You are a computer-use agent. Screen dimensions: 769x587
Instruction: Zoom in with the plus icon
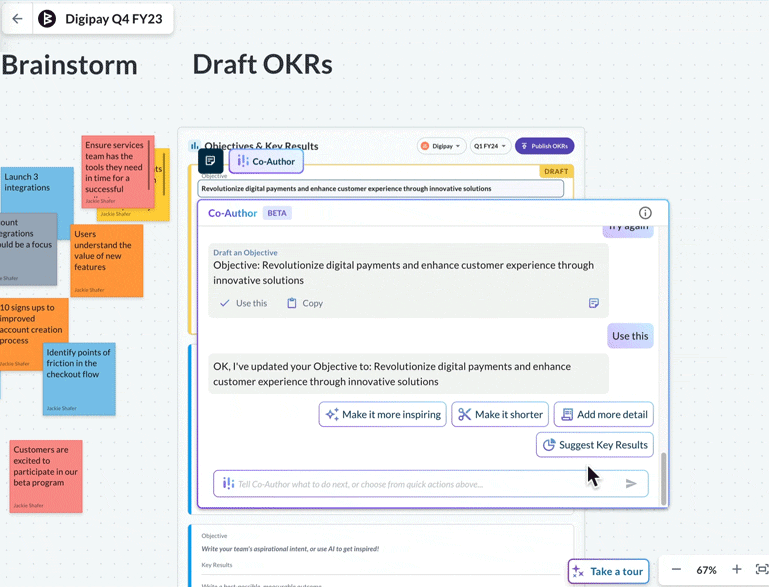(736, 569)
